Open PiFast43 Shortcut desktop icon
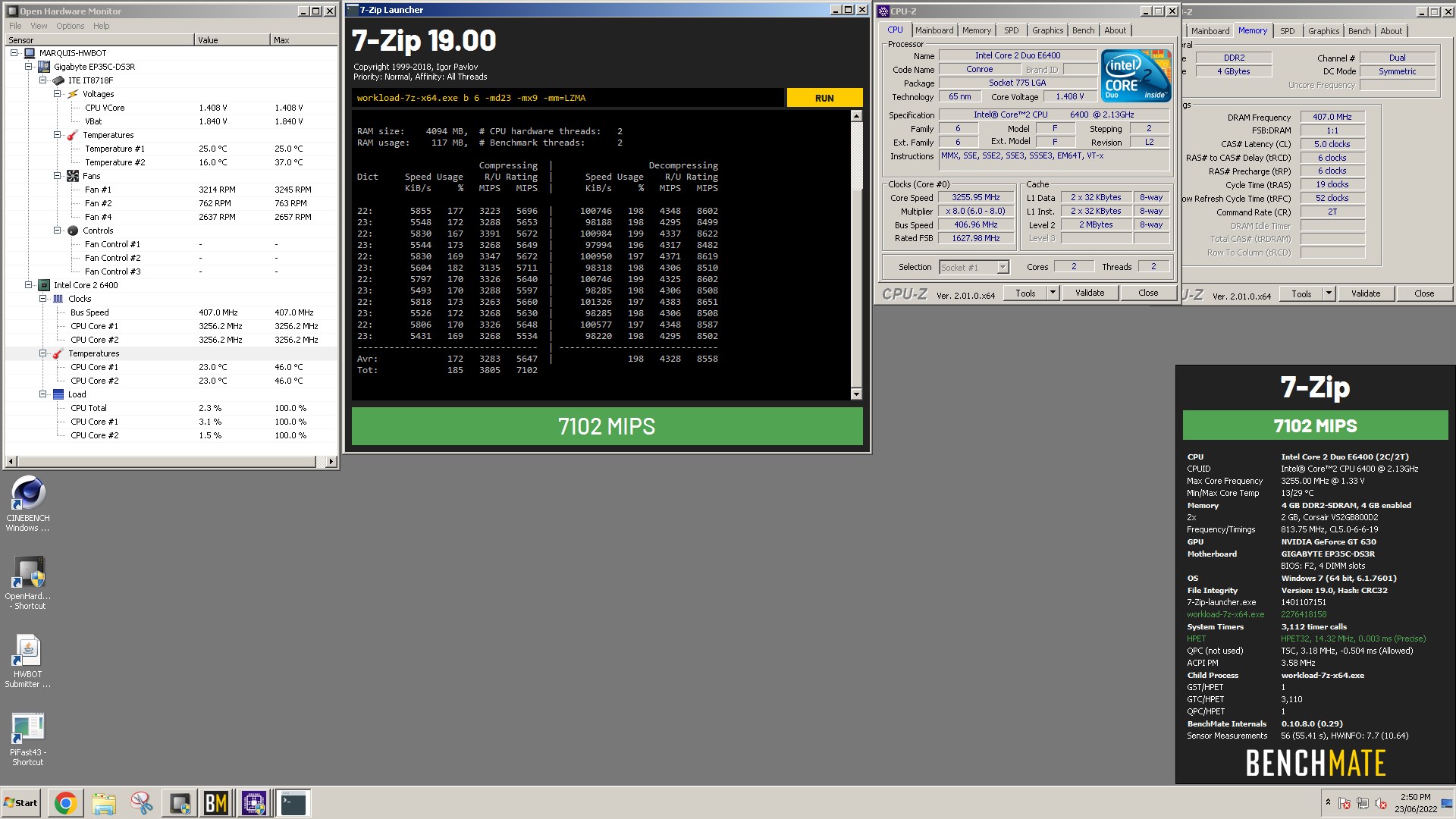Screen dimensions: 1456x819 tap(28, 739)
